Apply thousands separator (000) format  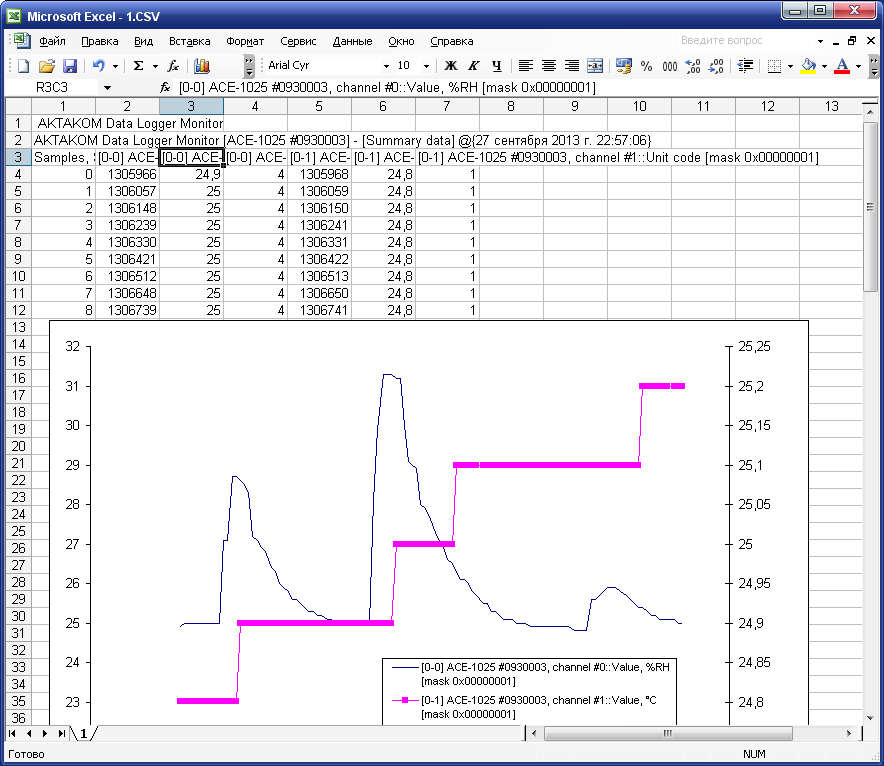[x=670, y=66]
